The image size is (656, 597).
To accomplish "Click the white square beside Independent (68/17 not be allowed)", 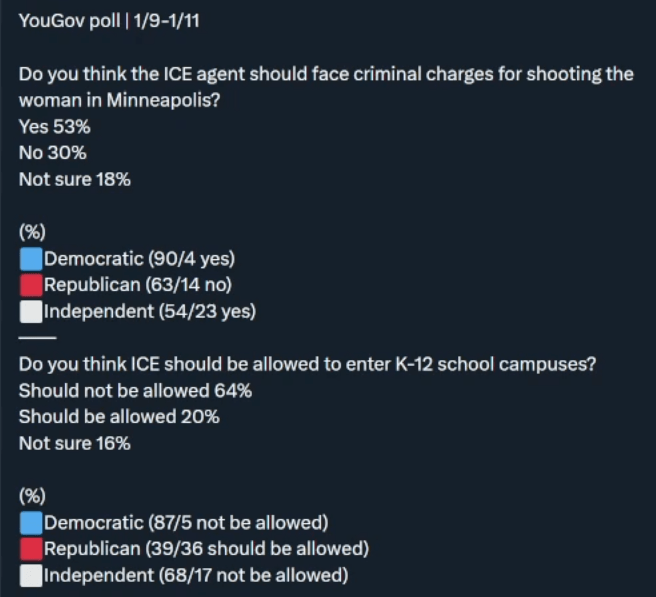I will [31, 574].
